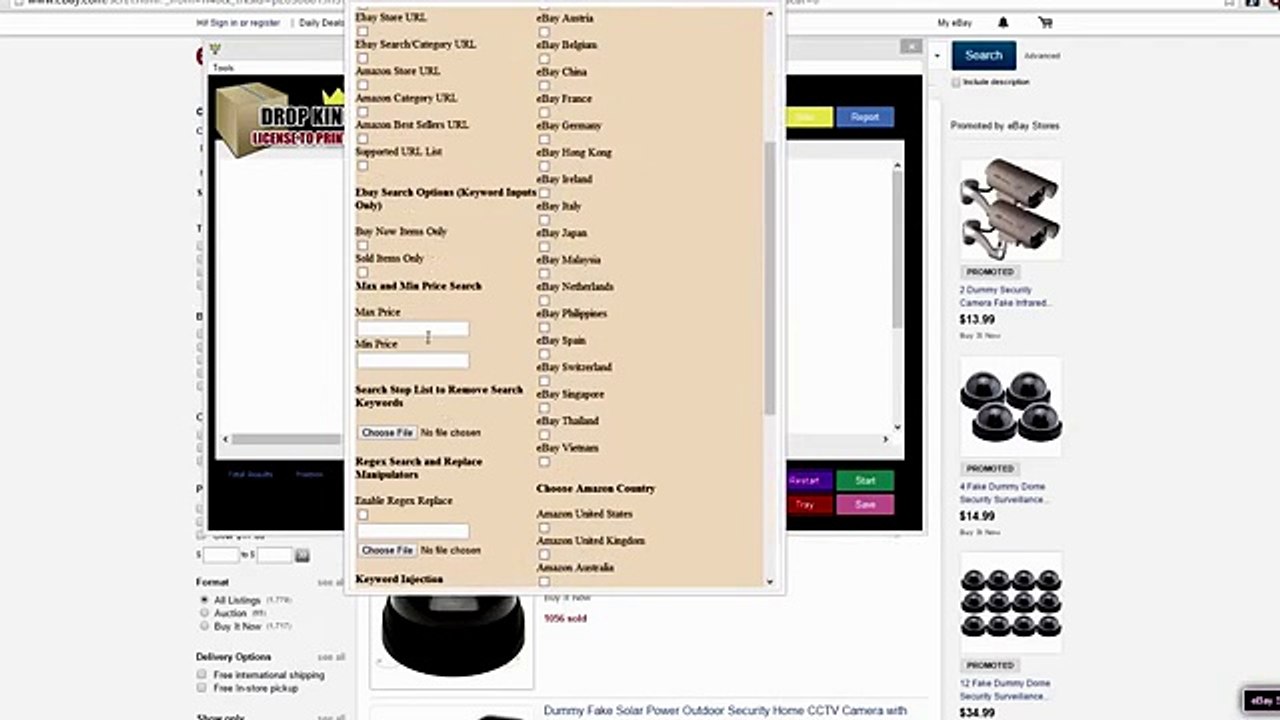
Task: Select the Buy It Now radio option
Action: click(x=204, y=626)
